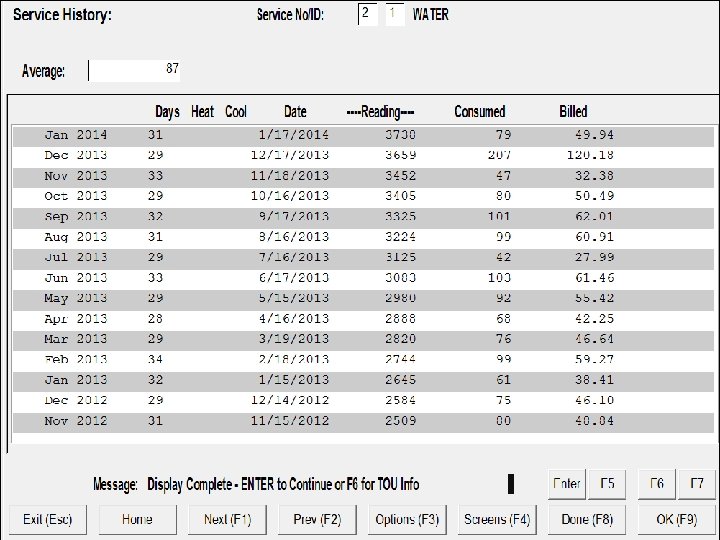The height and width of the screenshot is (540, 720).
Task: Click the Service No field containing 2
Action: (x=368, y=14)
